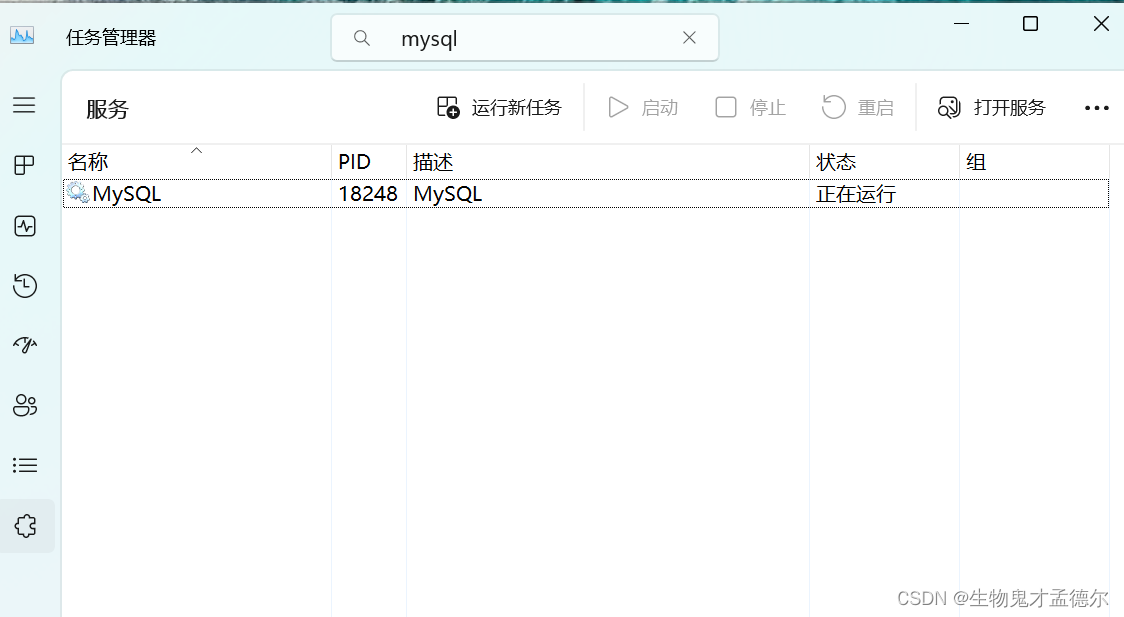Click the PID value 18248

(368, 194)
